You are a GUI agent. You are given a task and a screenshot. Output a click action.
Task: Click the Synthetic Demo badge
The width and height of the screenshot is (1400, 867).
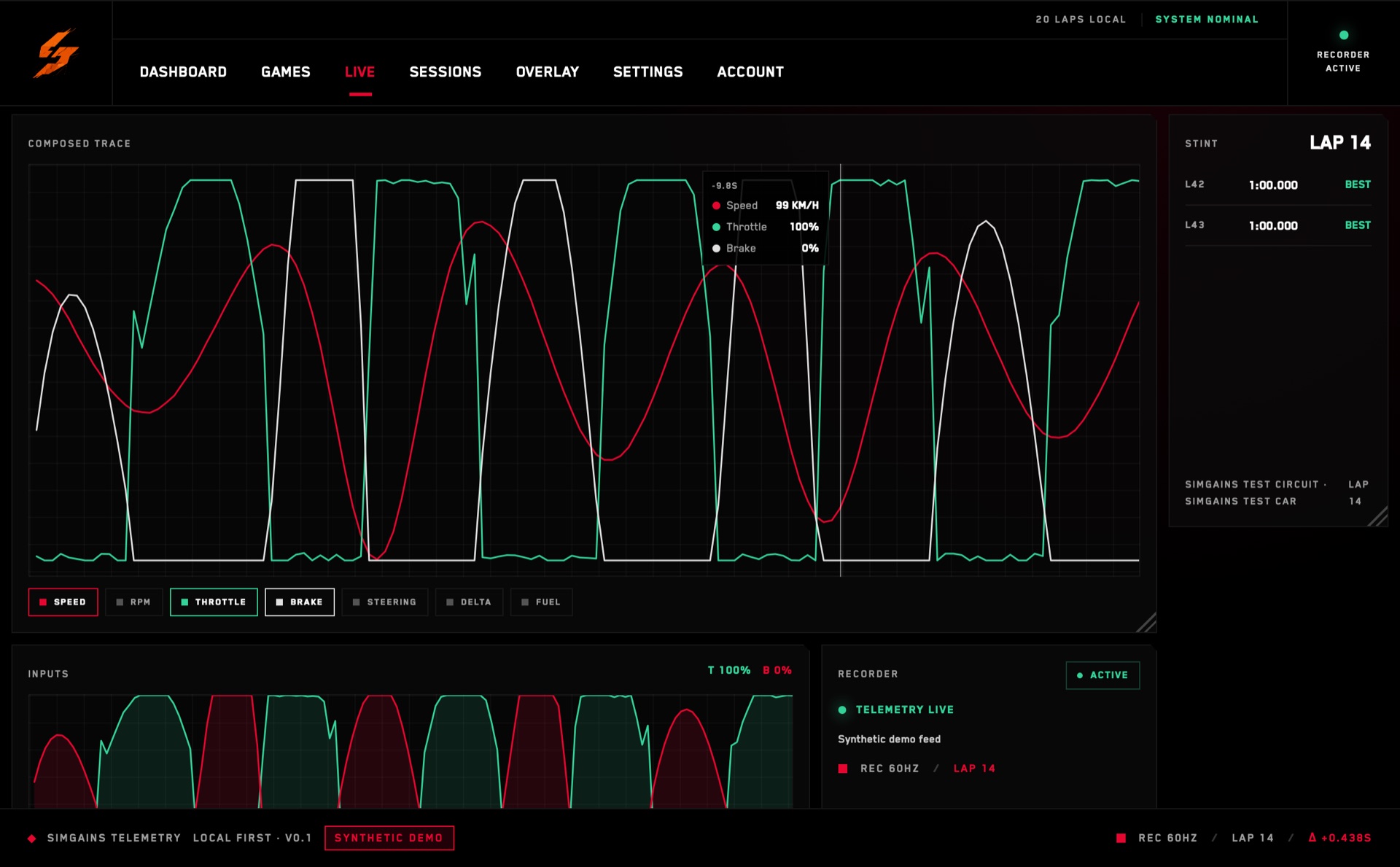(389, 838)
